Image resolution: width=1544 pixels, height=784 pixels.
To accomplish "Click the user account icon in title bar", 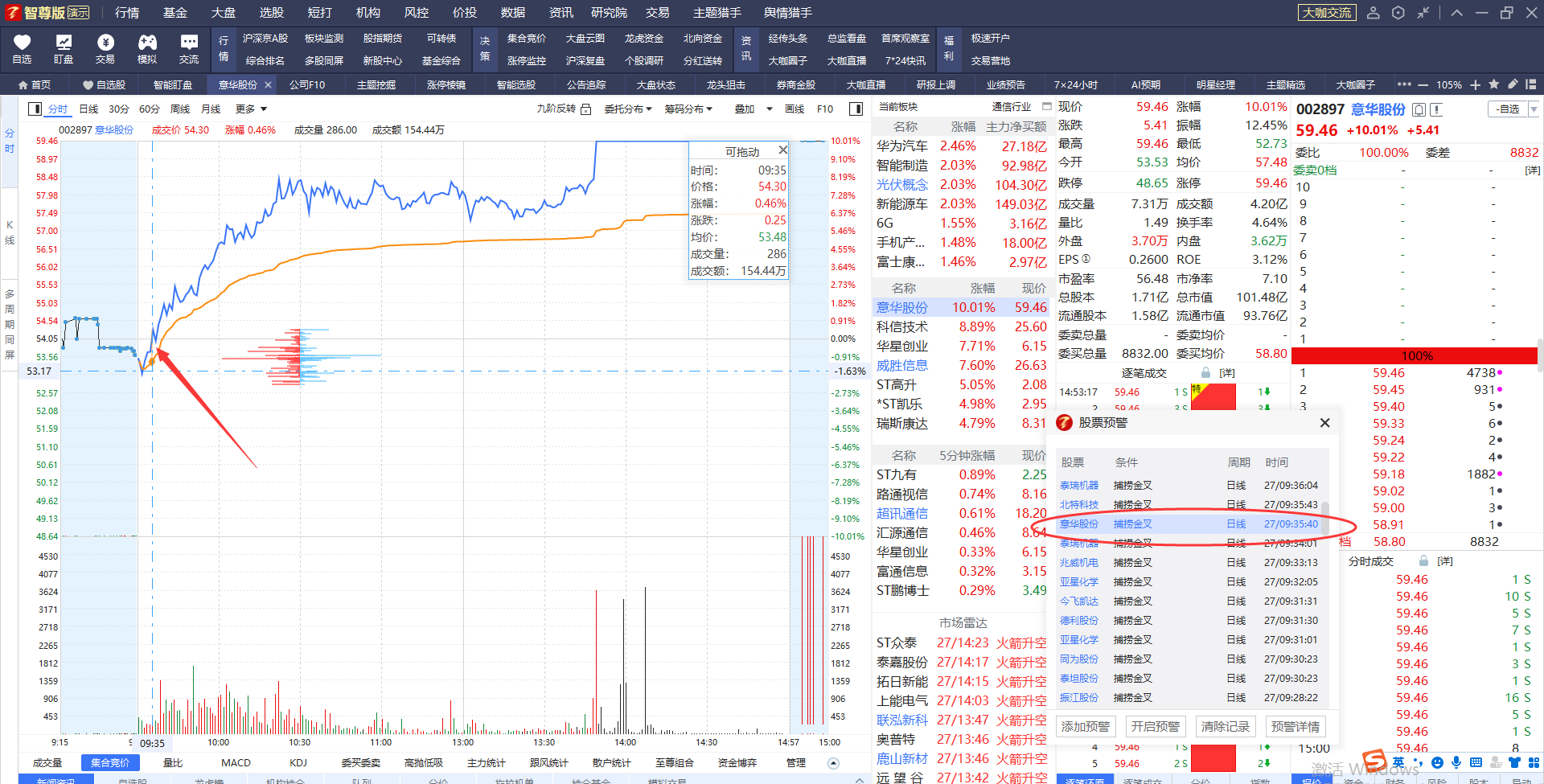I will coord(1374,13).
